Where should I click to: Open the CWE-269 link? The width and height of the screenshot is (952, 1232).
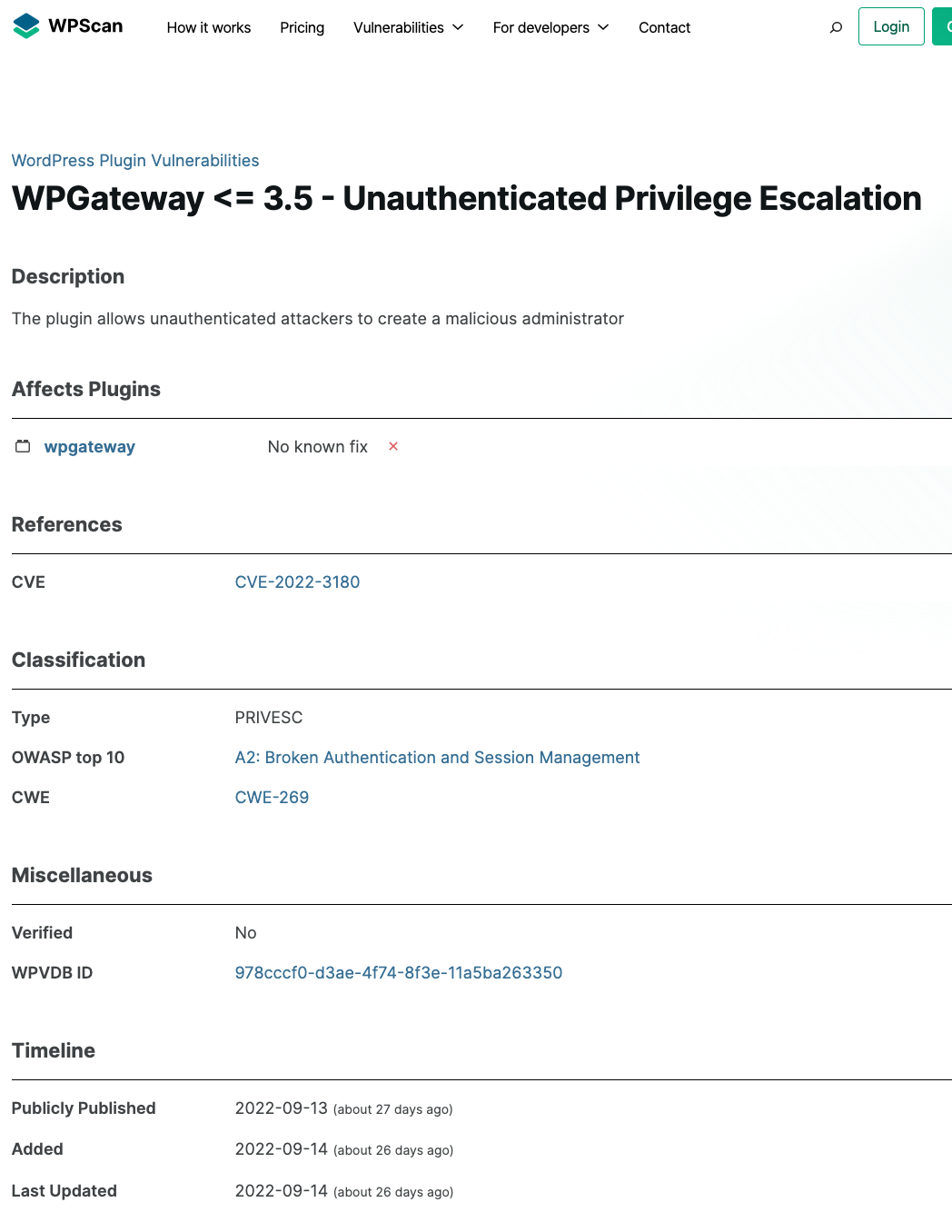tap(272, 798)
